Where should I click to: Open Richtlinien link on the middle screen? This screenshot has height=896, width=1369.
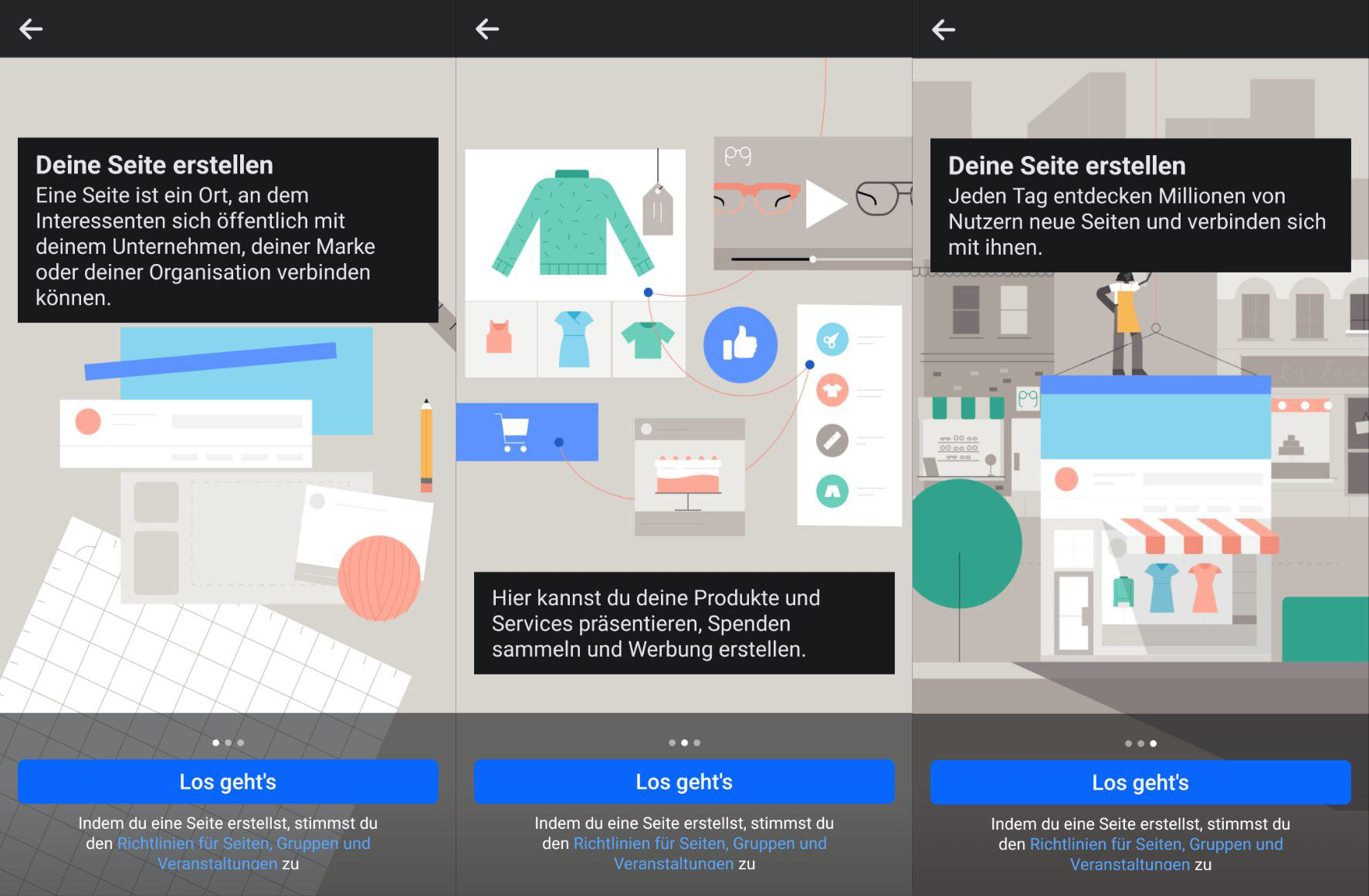700,854
